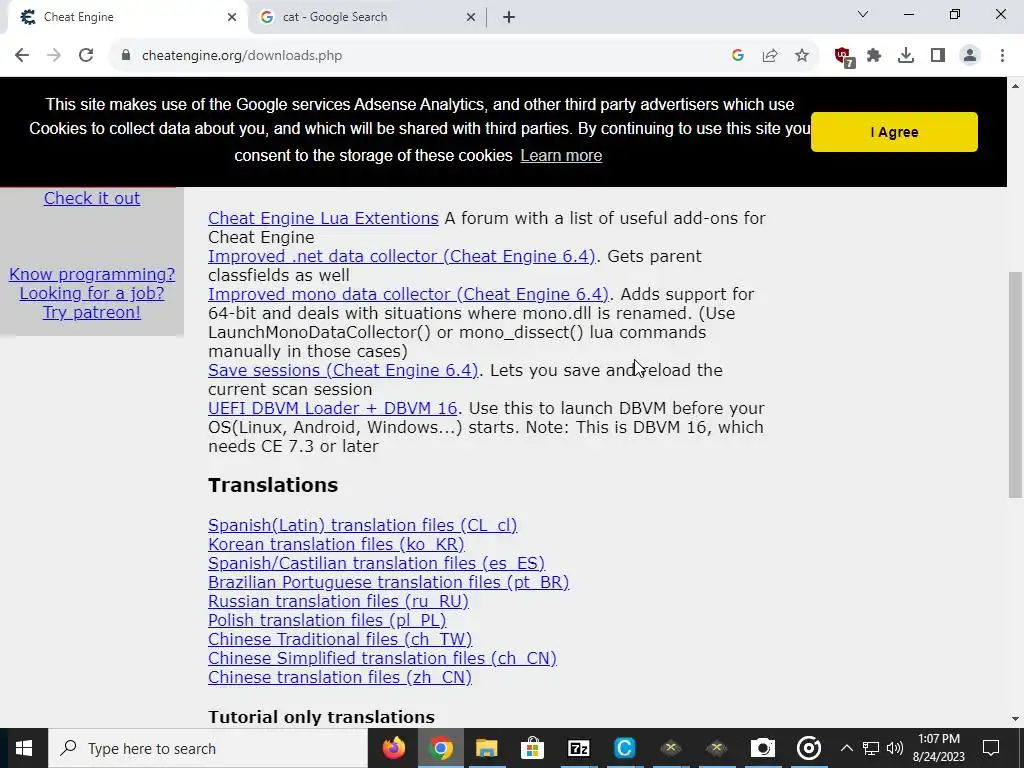Open uBlock Origin extension icon
Image resolution: width=1024 pixels, height=768 pixels.
tap(844, 57)
